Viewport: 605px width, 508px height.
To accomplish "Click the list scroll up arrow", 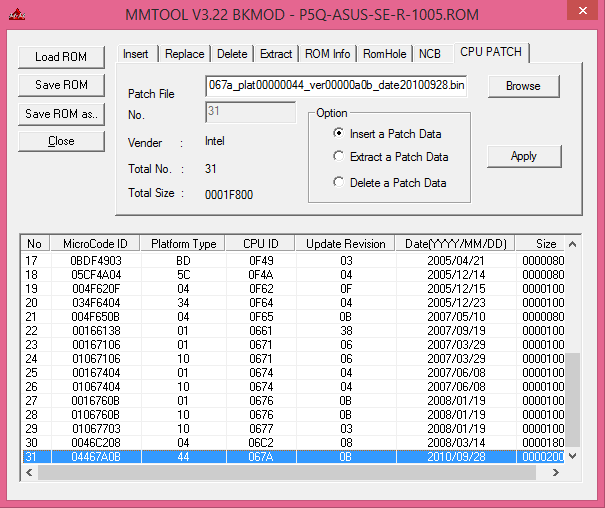I will click(x=573, y=244).
